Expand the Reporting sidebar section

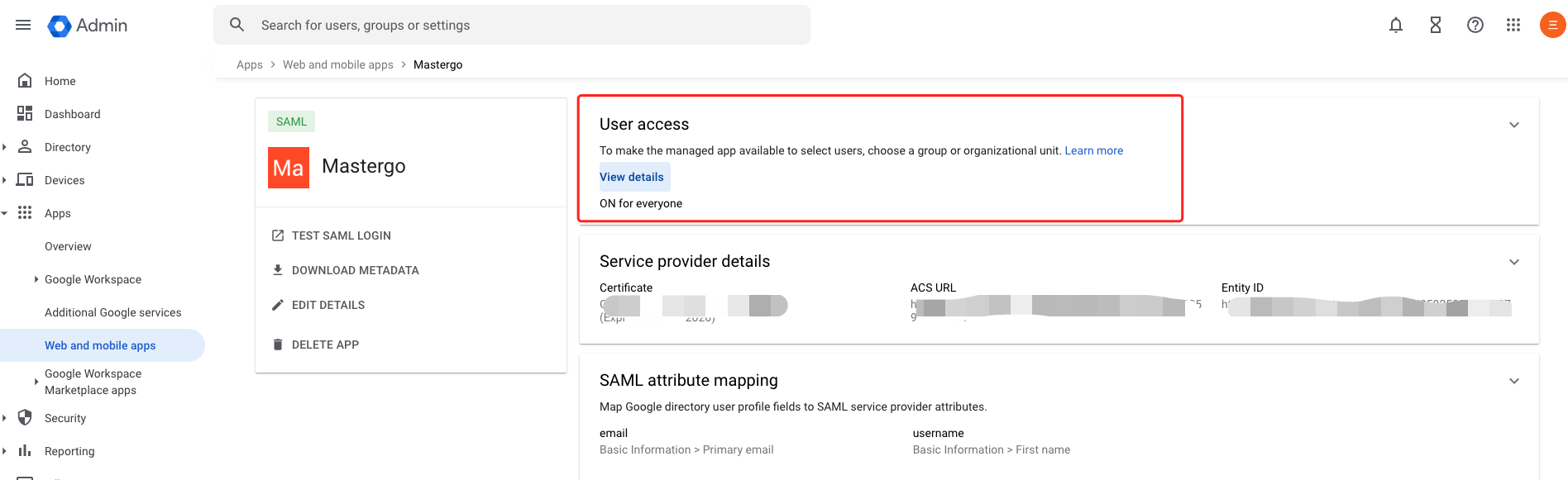pos(5,451)
